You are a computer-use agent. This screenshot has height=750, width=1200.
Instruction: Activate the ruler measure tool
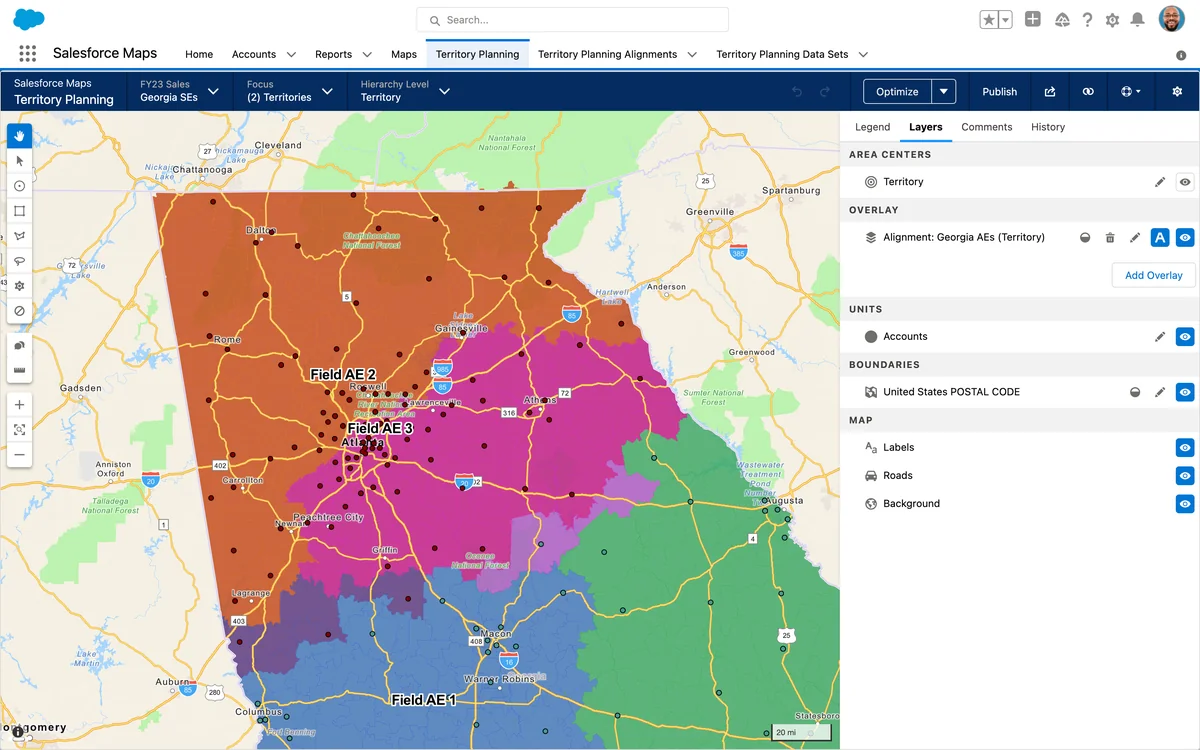(20, 370)
